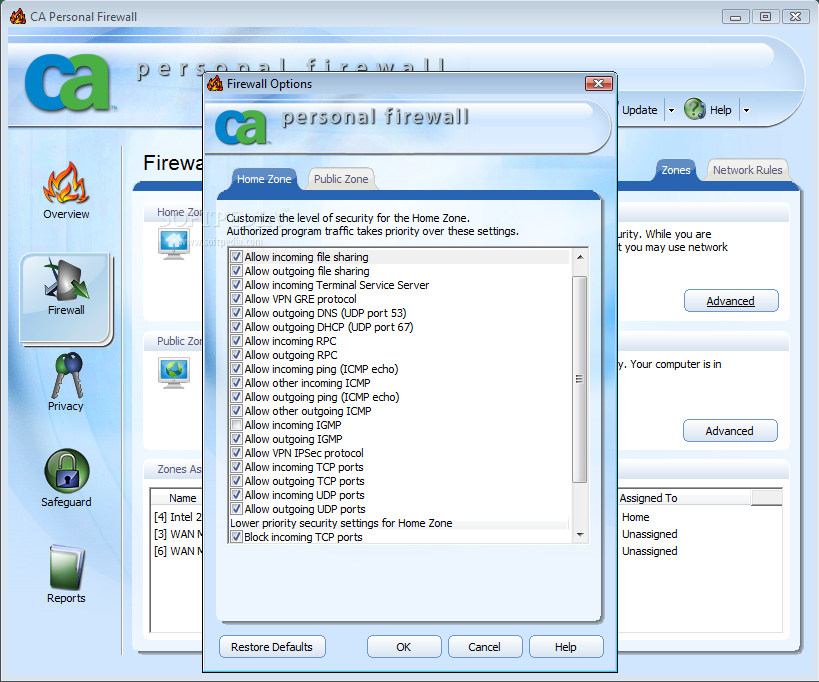Toggle Block incoming TCP ports
This screenshot has width=819, height=682.
click(x=236, y=537)
